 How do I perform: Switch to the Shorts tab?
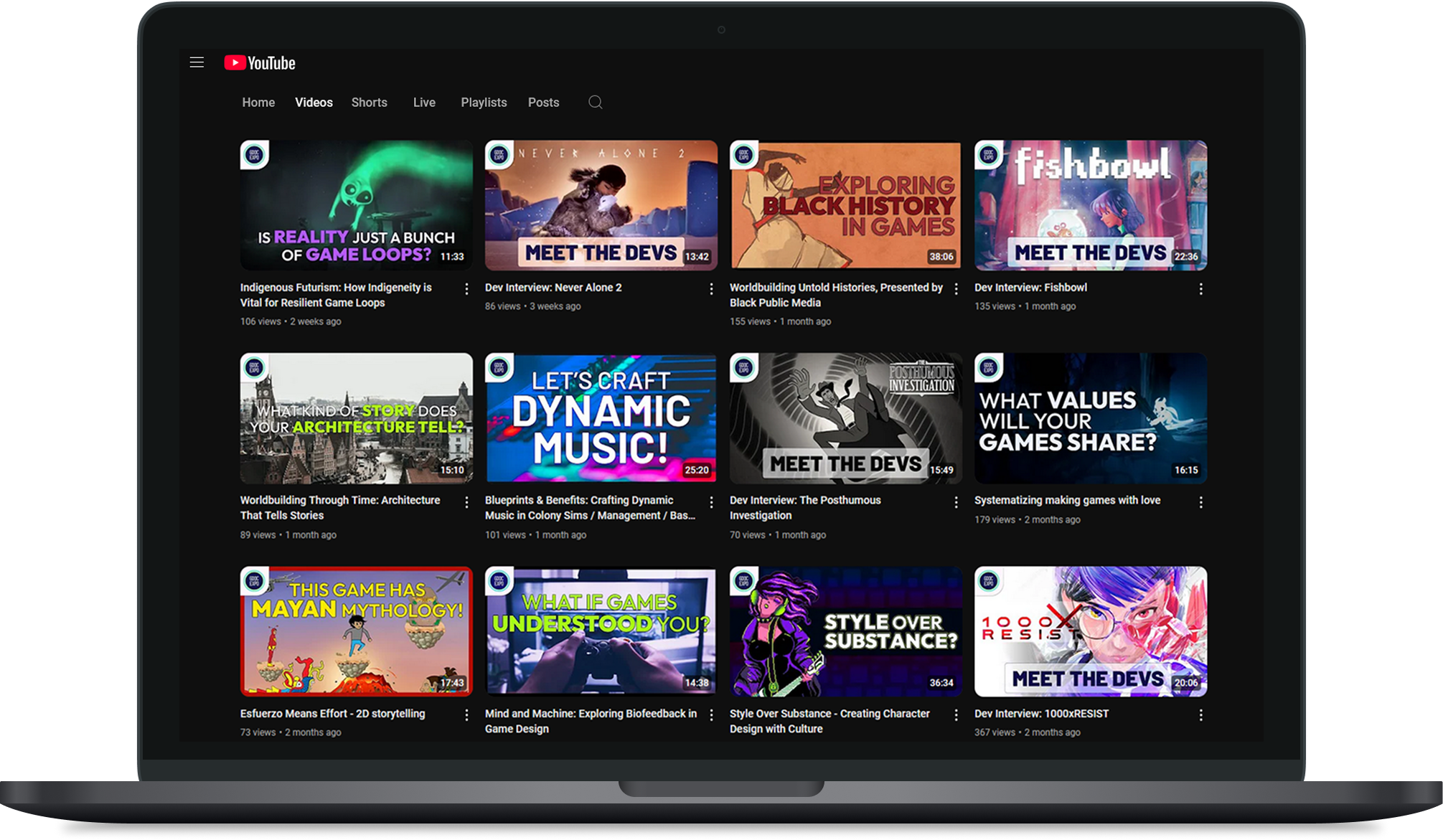(369, 103)
